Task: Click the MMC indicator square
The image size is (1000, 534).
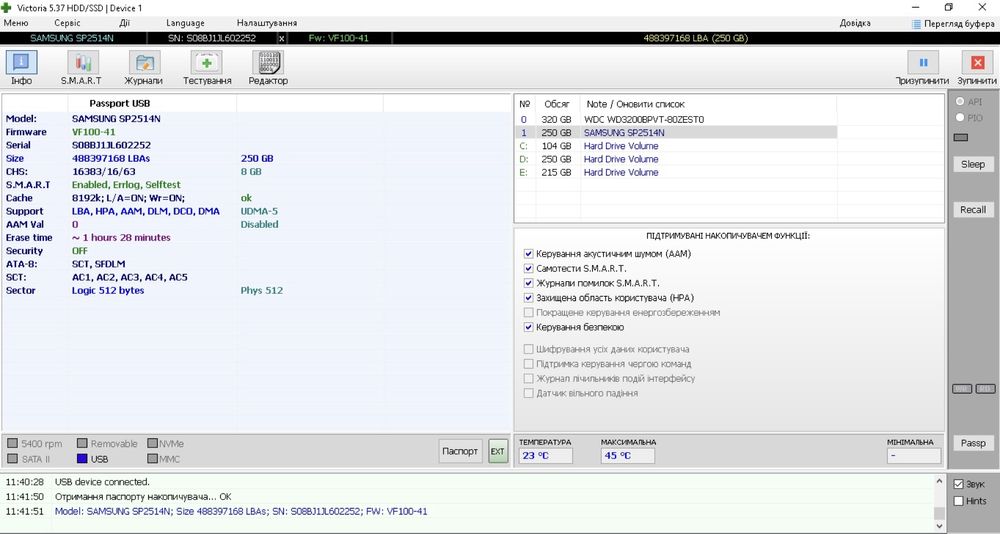Action: click(x=152, y=459)
